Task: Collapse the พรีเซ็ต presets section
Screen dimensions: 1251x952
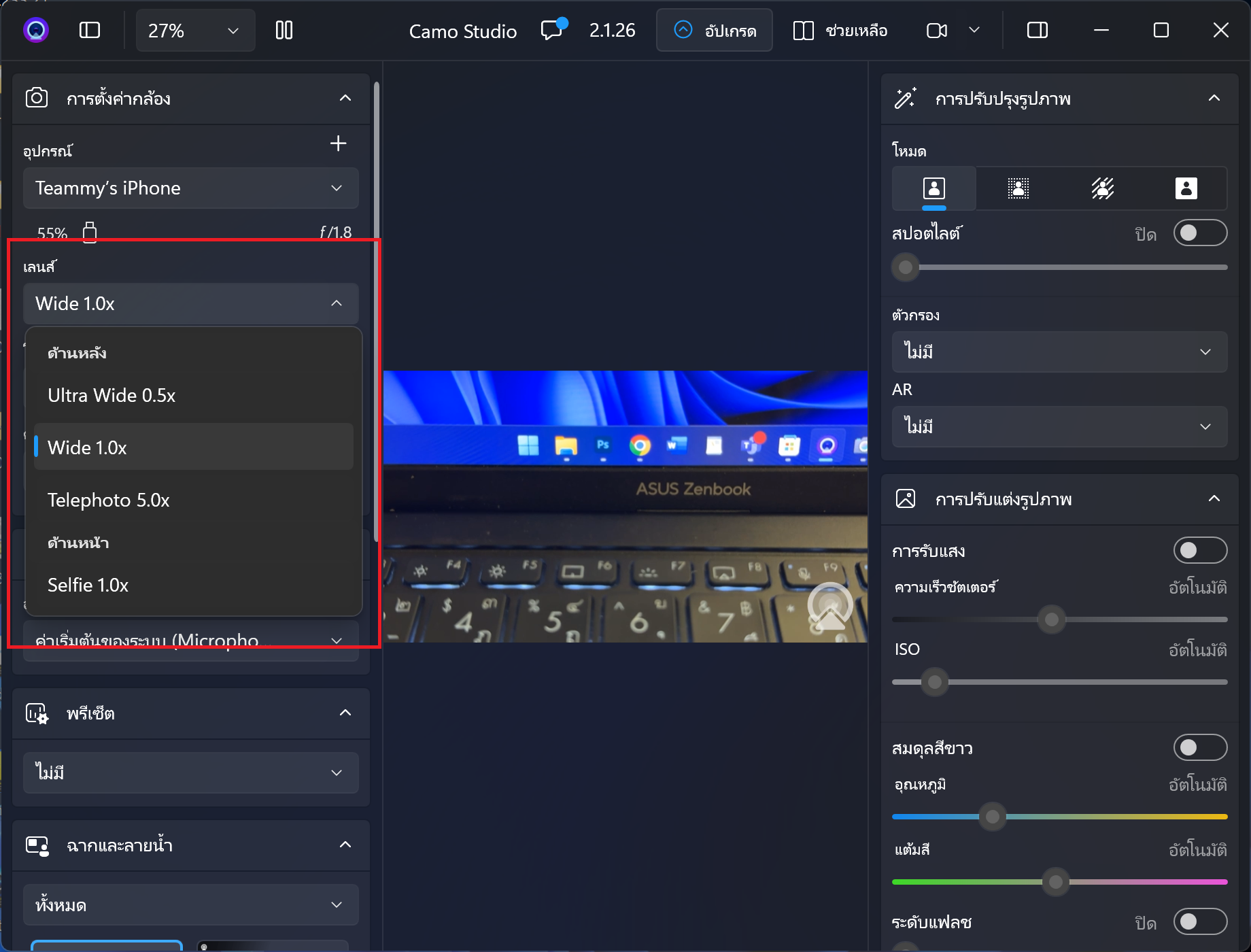Action: [x=345, y=713]
